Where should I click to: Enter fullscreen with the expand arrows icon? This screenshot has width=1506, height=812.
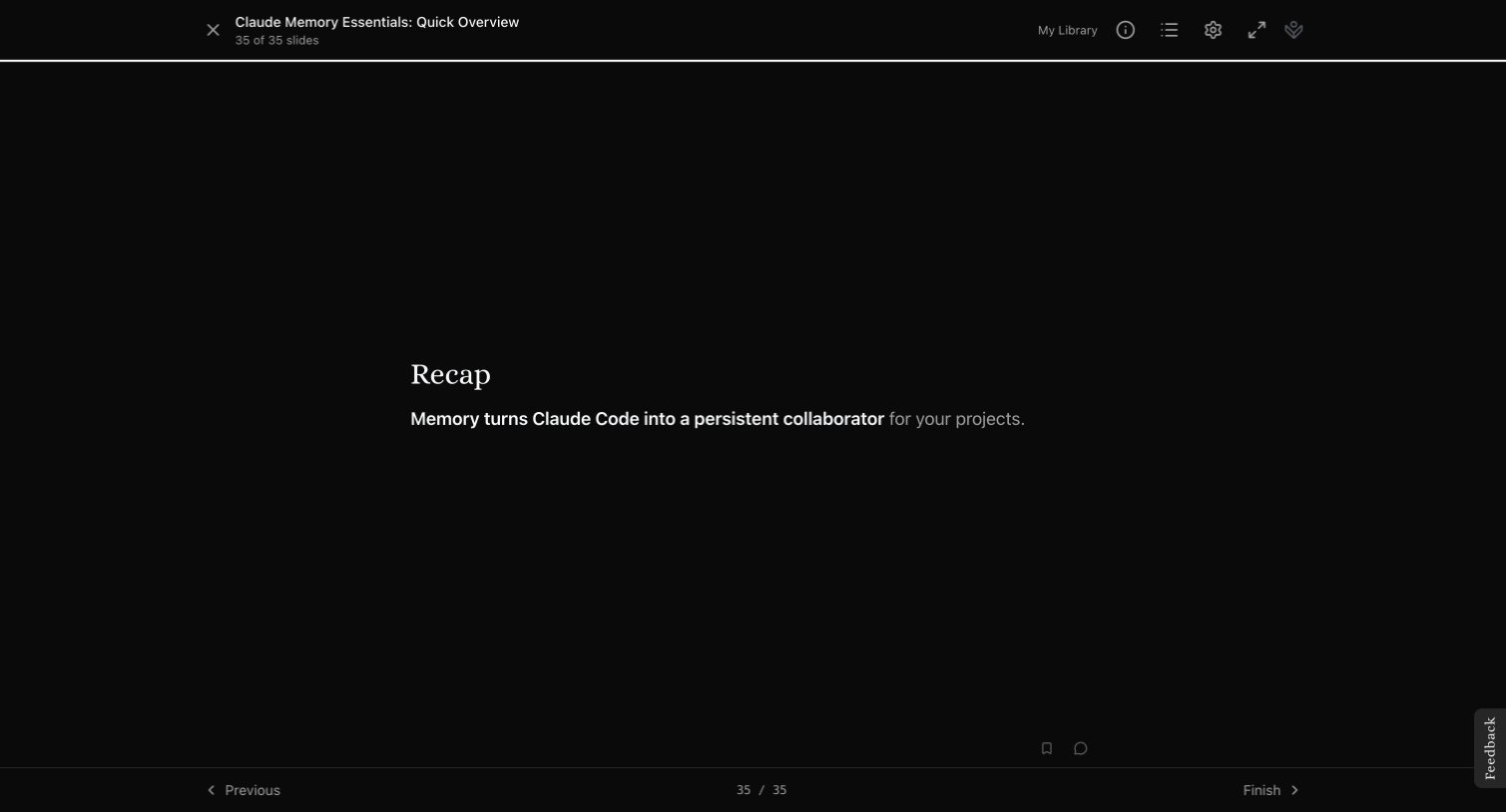click(x=1256, y=30)
